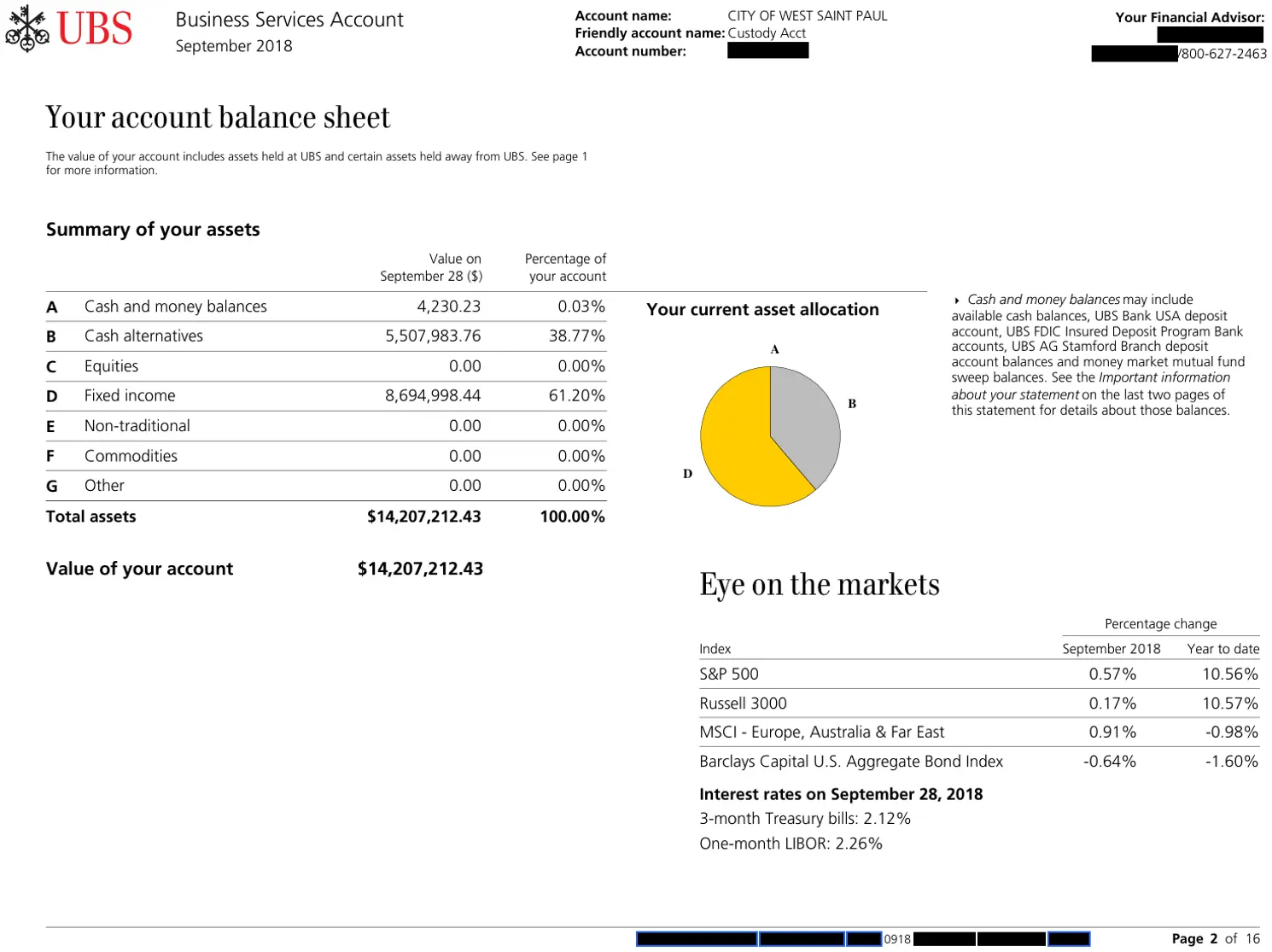Click the Your account balance sheet heading
Viewport: 1272px width, 952px height.
coord(218,118)
